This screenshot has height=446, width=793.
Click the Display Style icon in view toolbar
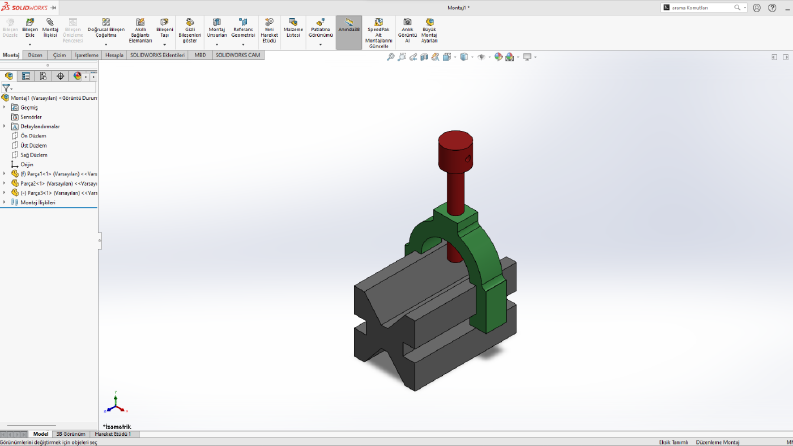click(464, 57)
